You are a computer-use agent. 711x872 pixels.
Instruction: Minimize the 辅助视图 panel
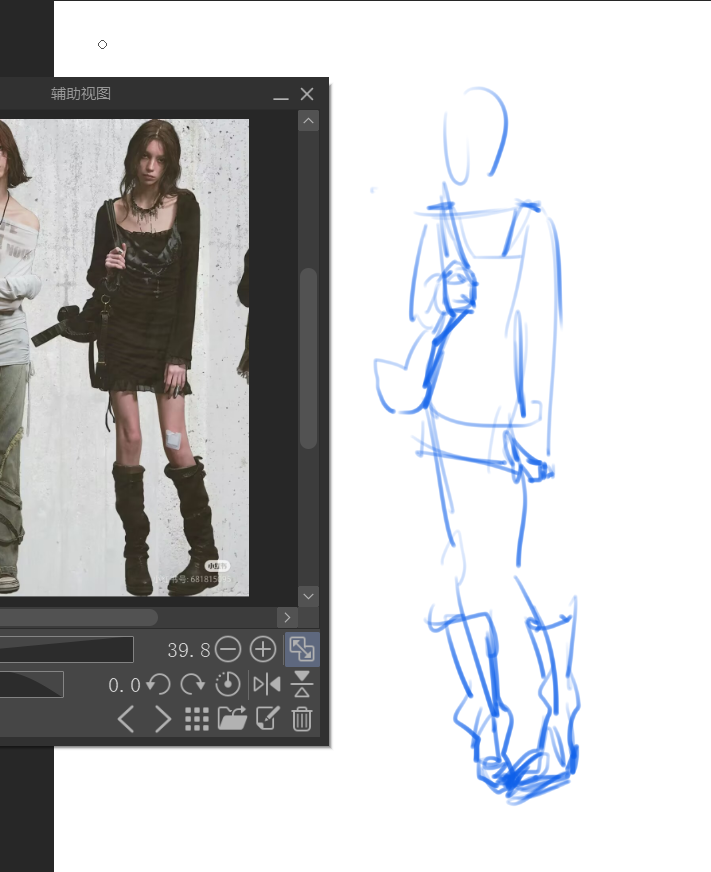pos(281,95)
